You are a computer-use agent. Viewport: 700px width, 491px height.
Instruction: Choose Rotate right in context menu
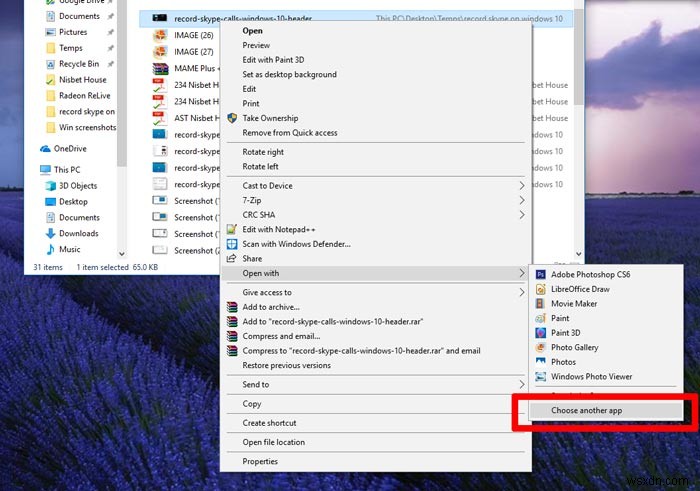click(x=263, y=152)
